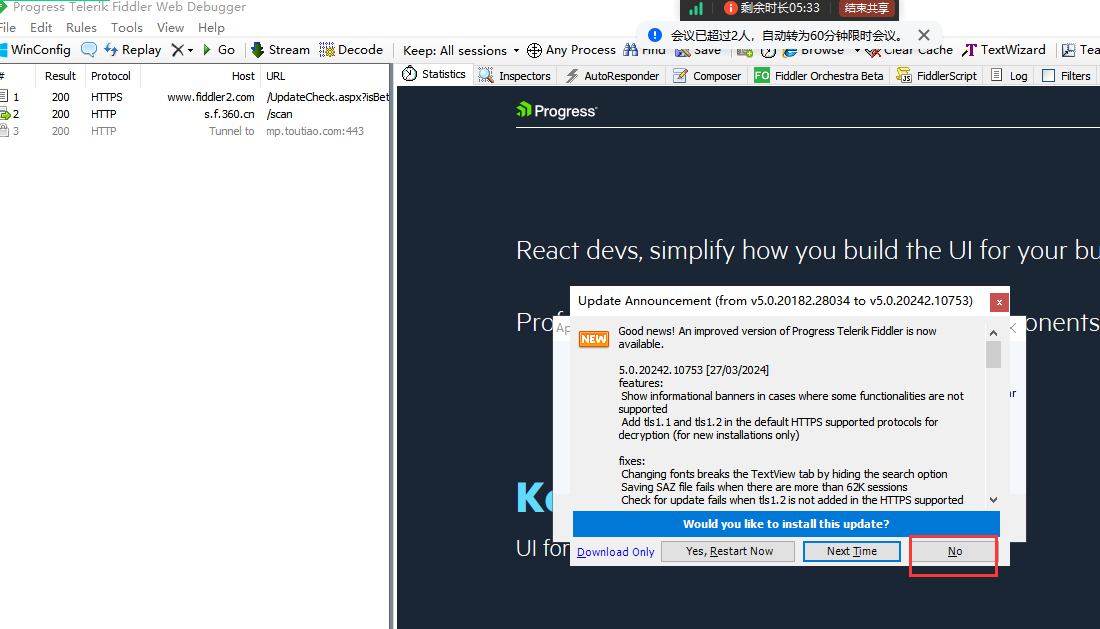Open the Help menu
1100x629 pixels.
tap(211, 27)
